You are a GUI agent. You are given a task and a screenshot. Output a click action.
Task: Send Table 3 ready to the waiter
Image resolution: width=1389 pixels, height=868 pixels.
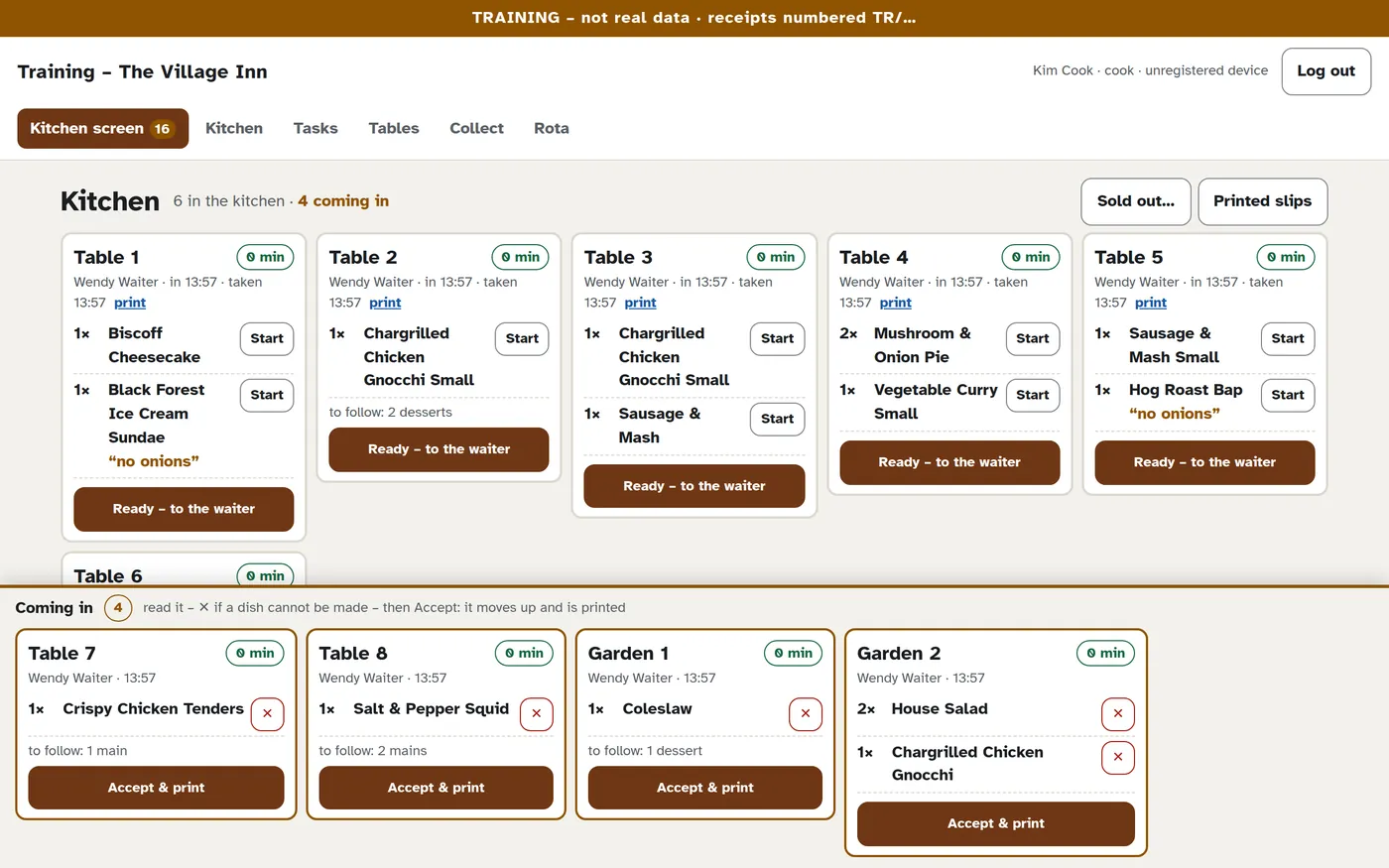(x=694, y=486)
